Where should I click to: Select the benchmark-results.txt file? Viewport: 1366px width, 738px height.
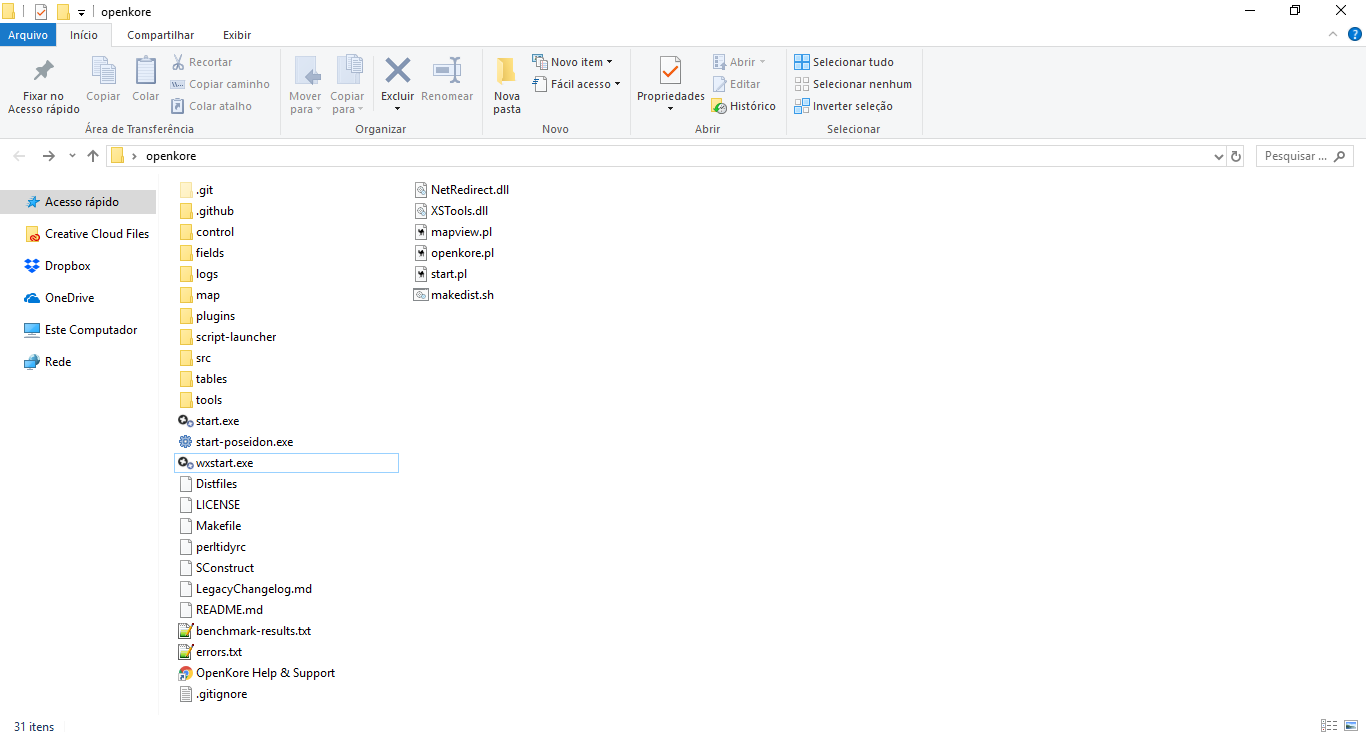245,631
